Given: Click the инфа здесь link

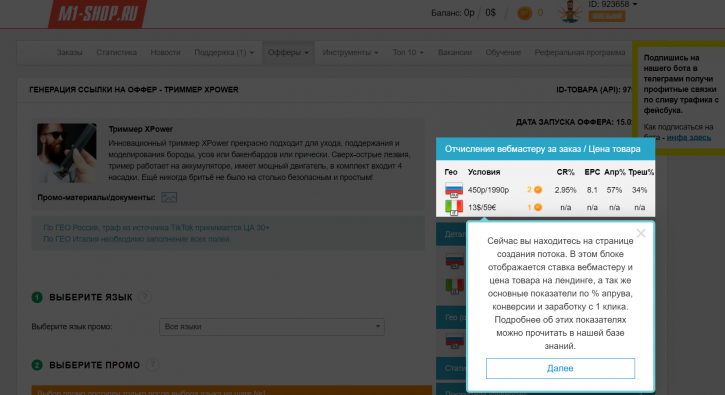Looking at the screenshot, I should [x=688, y=137].
